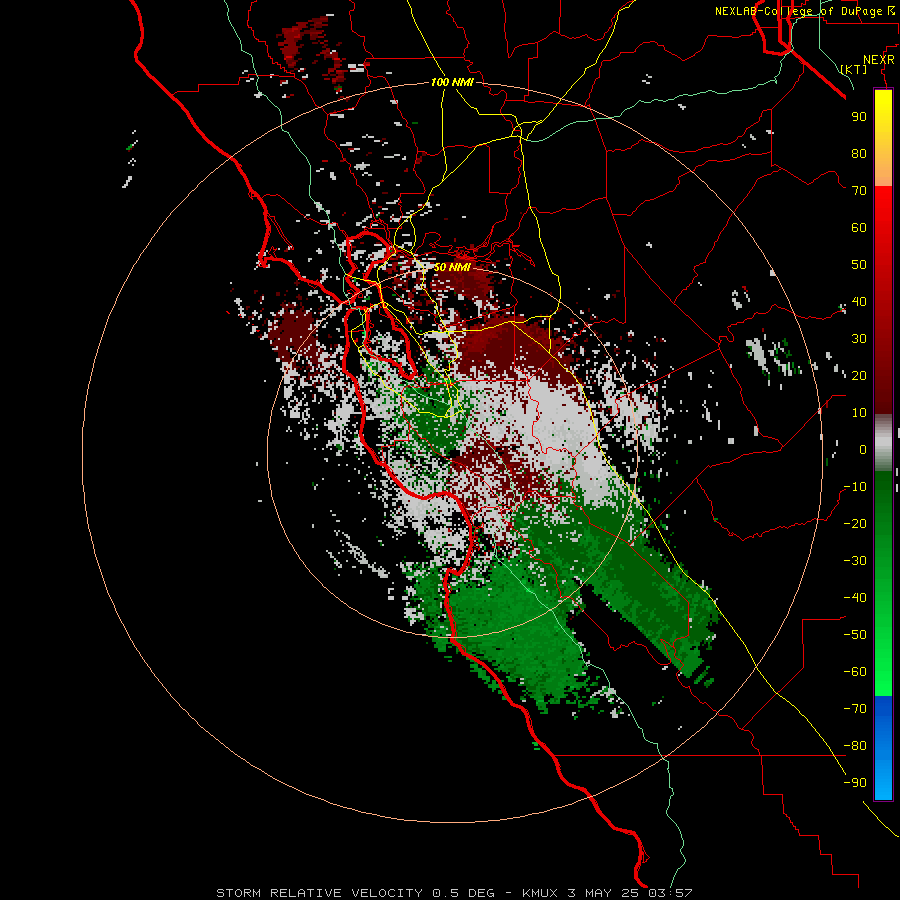
Task: Select the "20" value on the velocity scale
Action: click(x=859, y=375)
